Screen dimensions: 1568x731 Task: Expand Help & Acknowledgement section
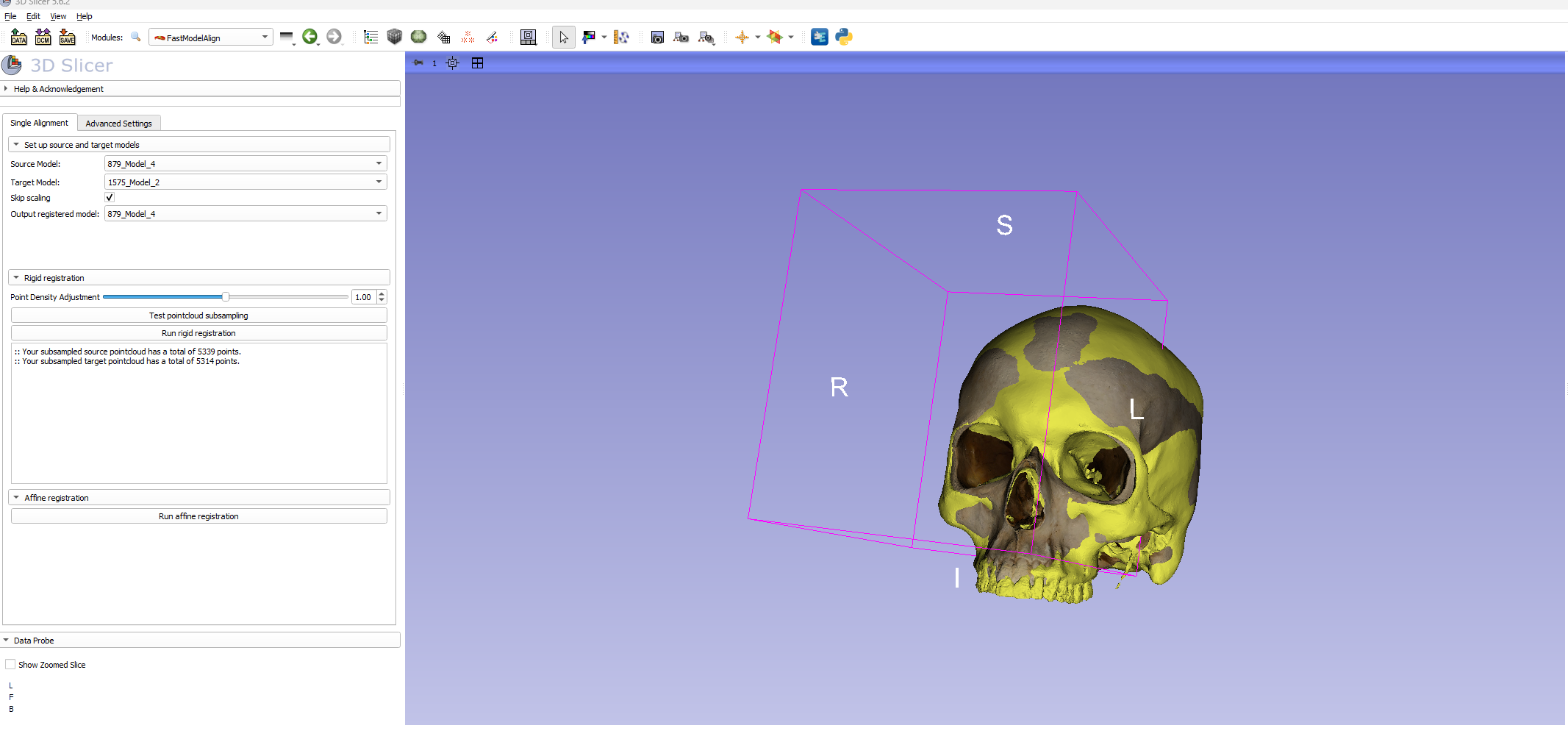[x=59, y=89]
